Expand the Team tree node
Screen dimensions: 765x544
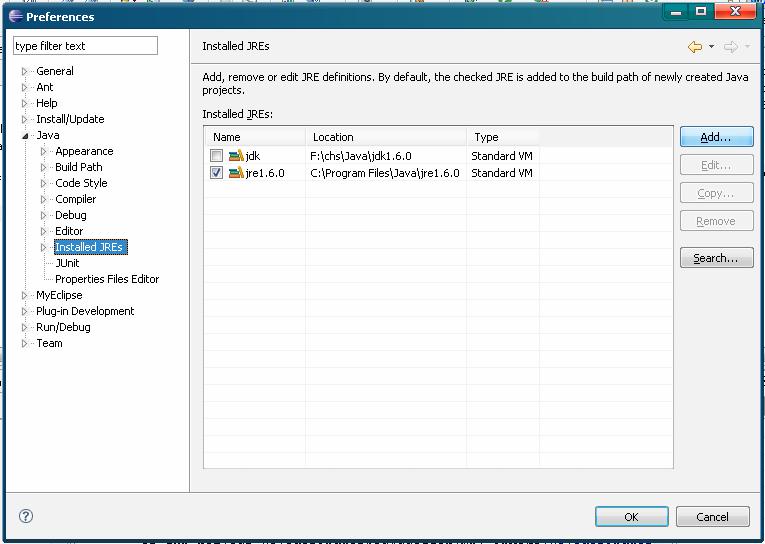click(x=24, y=343)
